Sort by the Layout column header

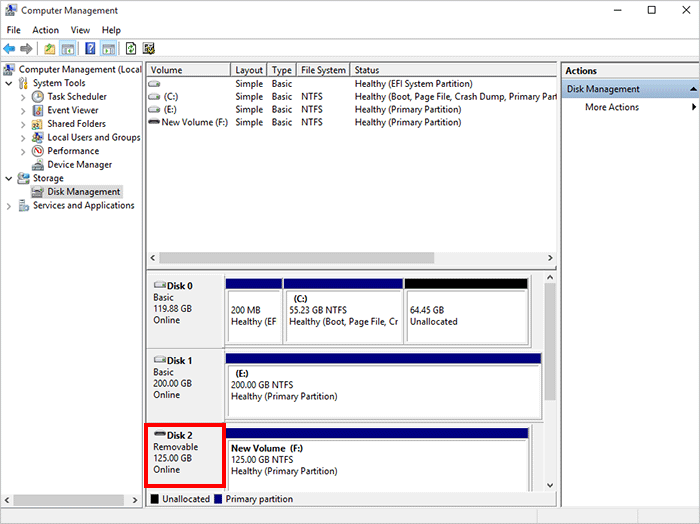(249, 70)
